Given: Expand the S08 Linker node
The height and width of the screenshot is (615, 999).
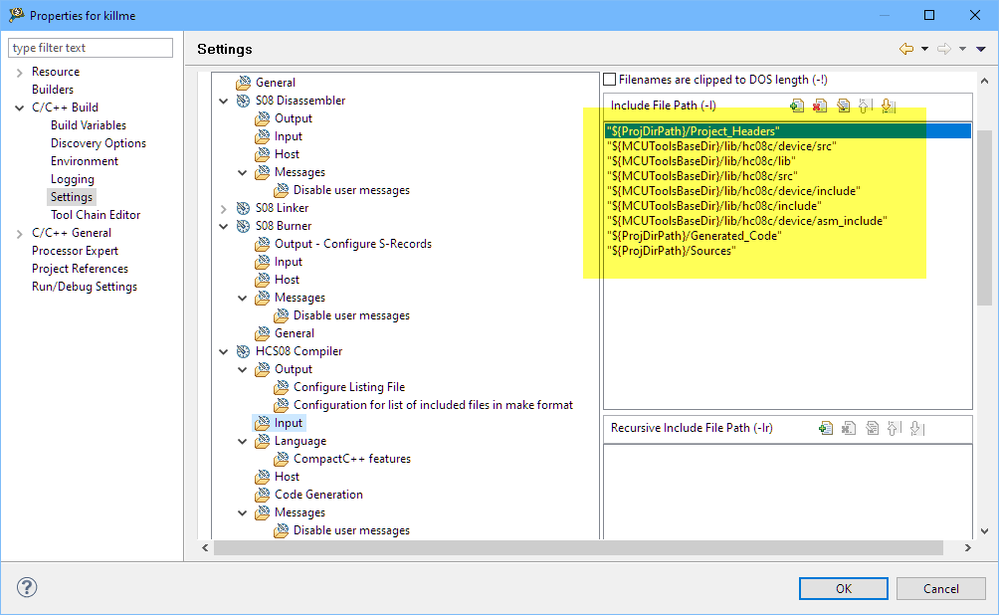Looking at the screenshot, I should tap(224, 208).
